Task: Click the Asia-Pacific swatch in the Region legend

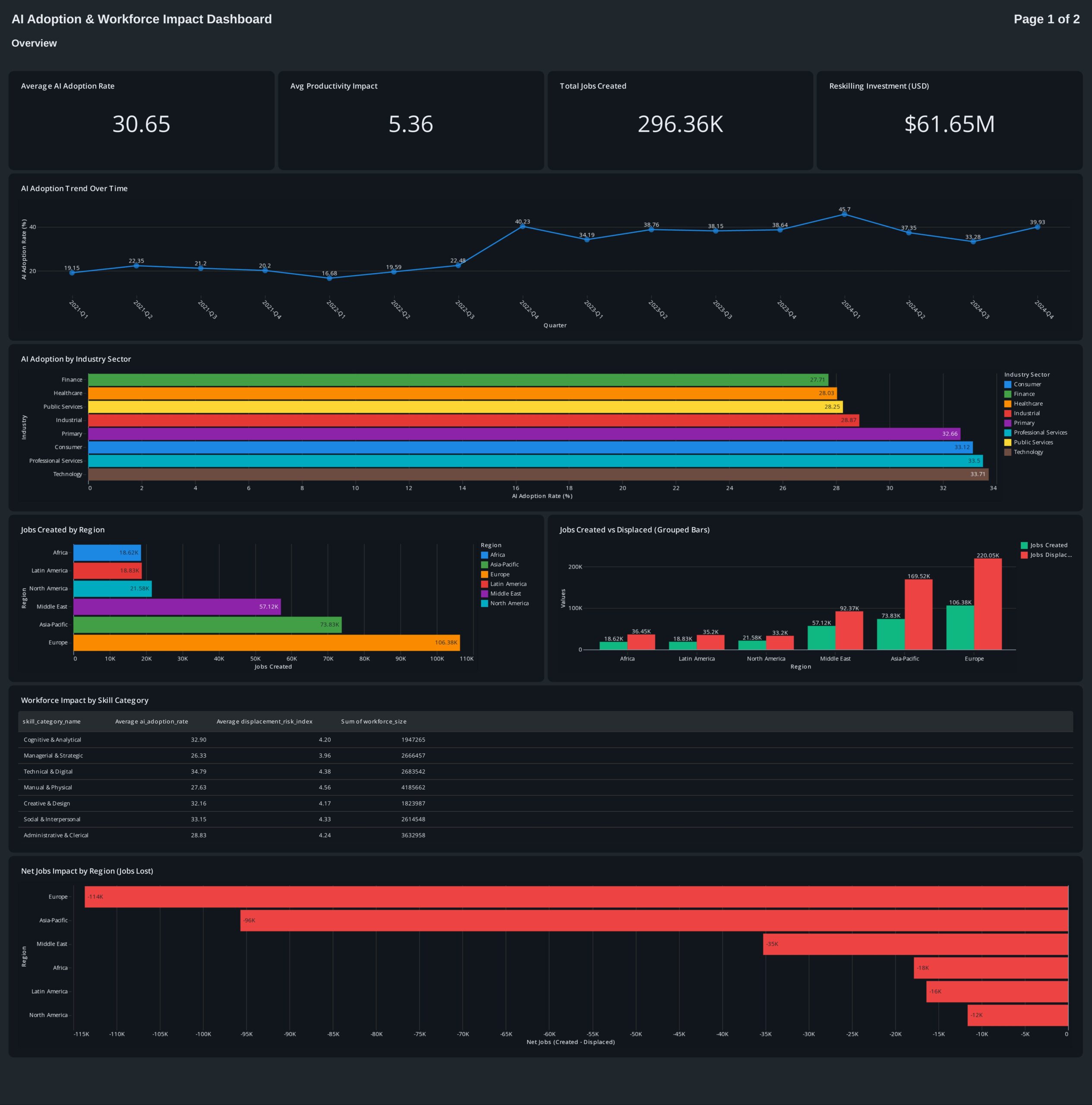Action: coord(485,565)
